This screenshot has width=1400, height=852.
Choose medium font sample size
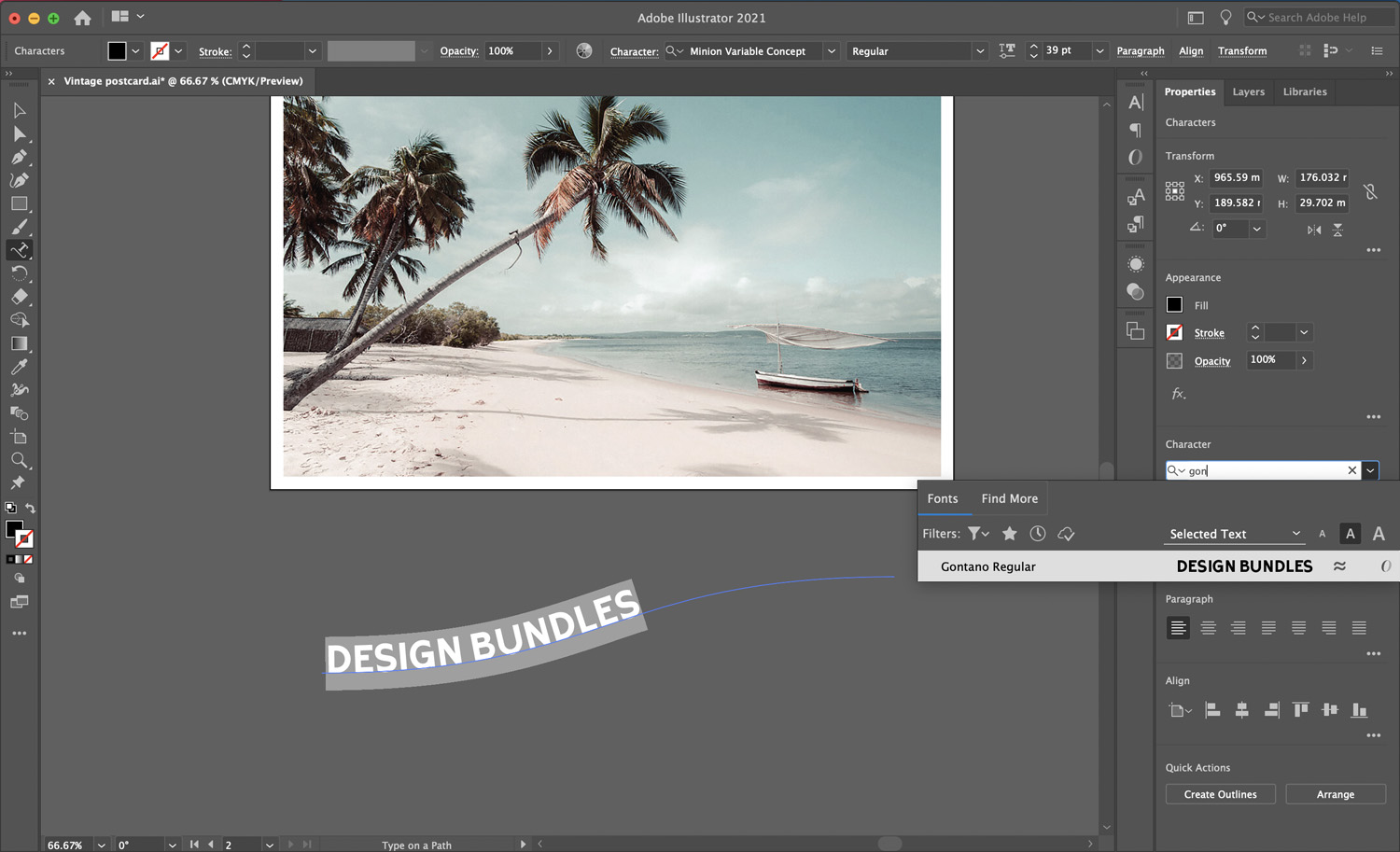(x=1350, y=534)
